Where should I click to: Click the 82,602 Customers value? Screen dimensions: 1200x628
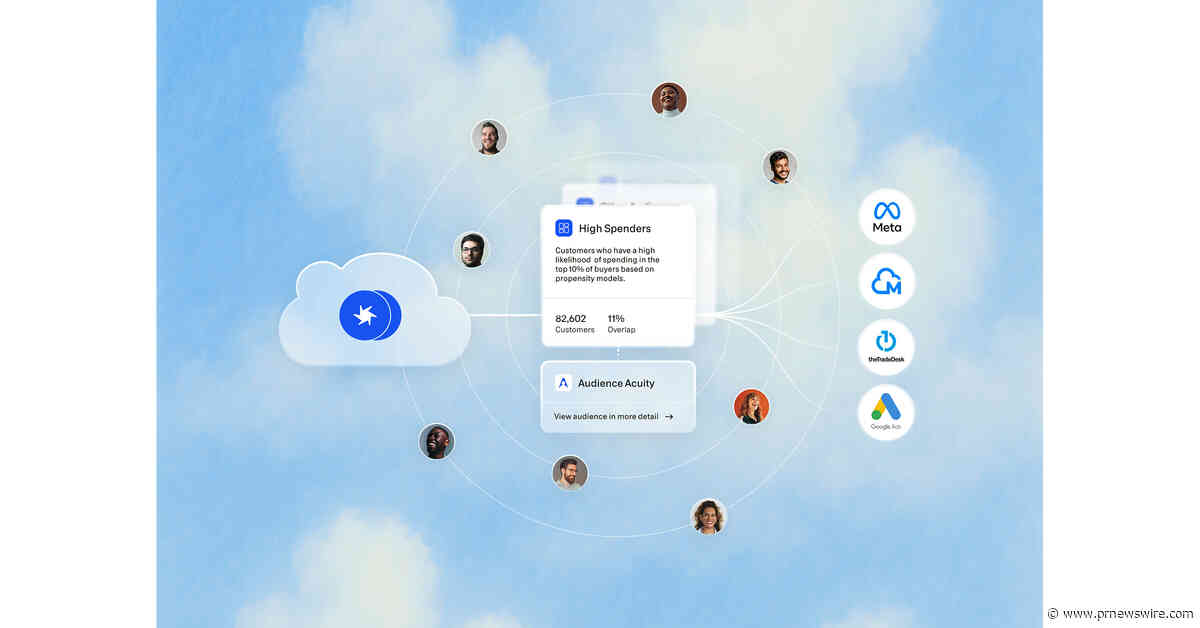tap(575, 323)
